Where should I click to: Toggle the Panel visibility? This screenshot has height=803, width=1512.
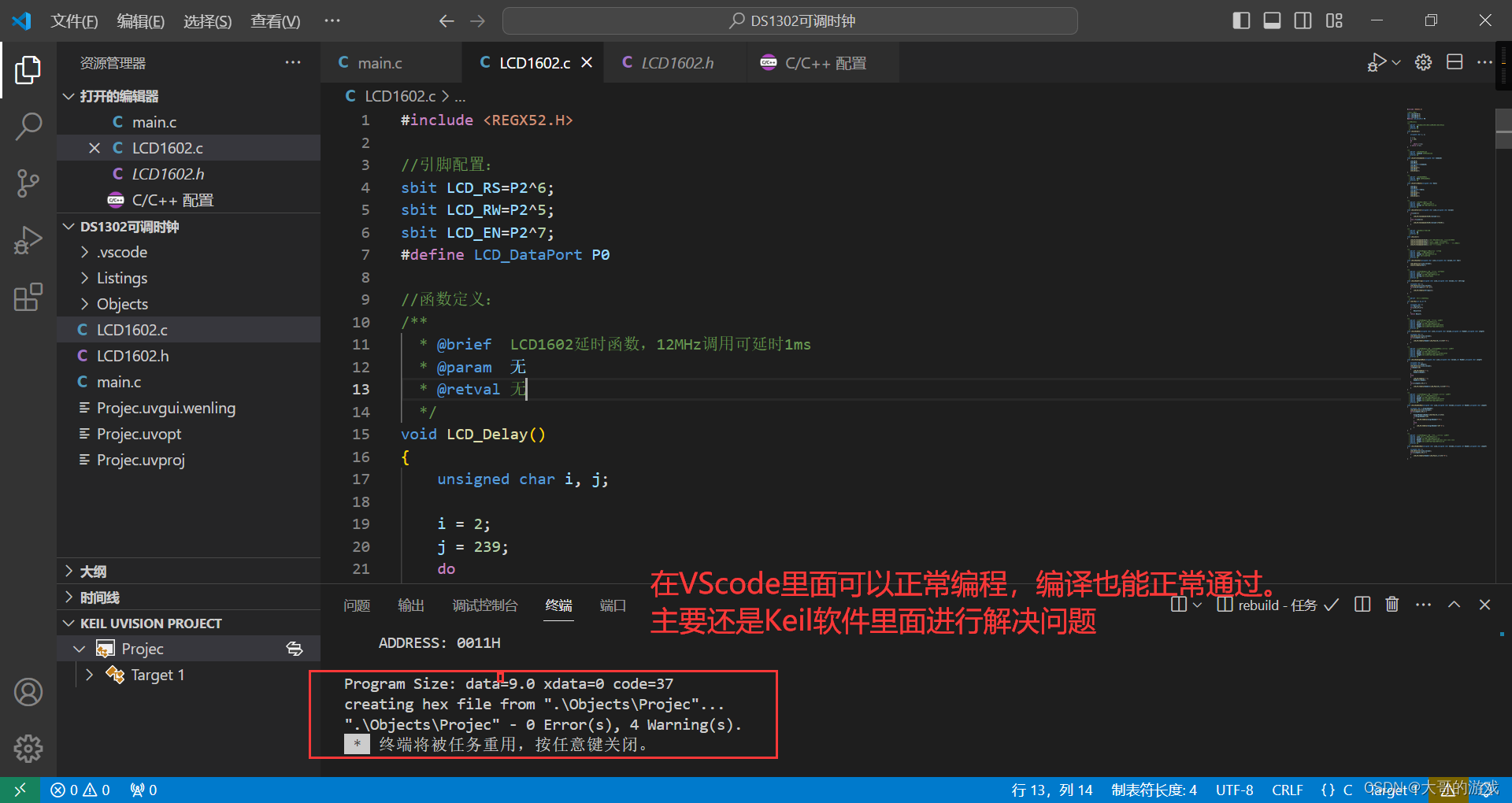coord(1271,20)
